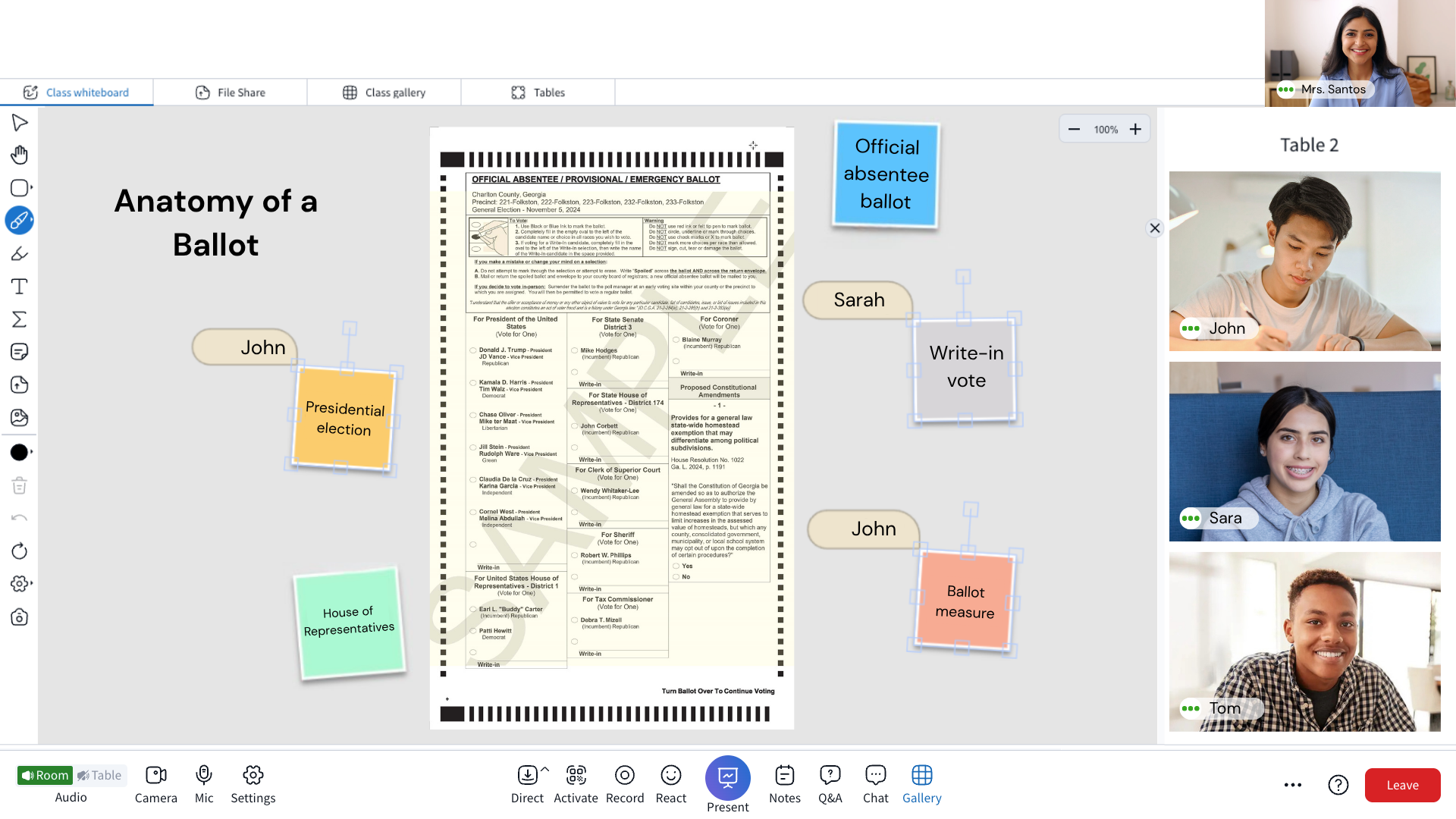Click the undo arrow
The height and width of the screenshot is (819, 1456).
pos(20,518)
